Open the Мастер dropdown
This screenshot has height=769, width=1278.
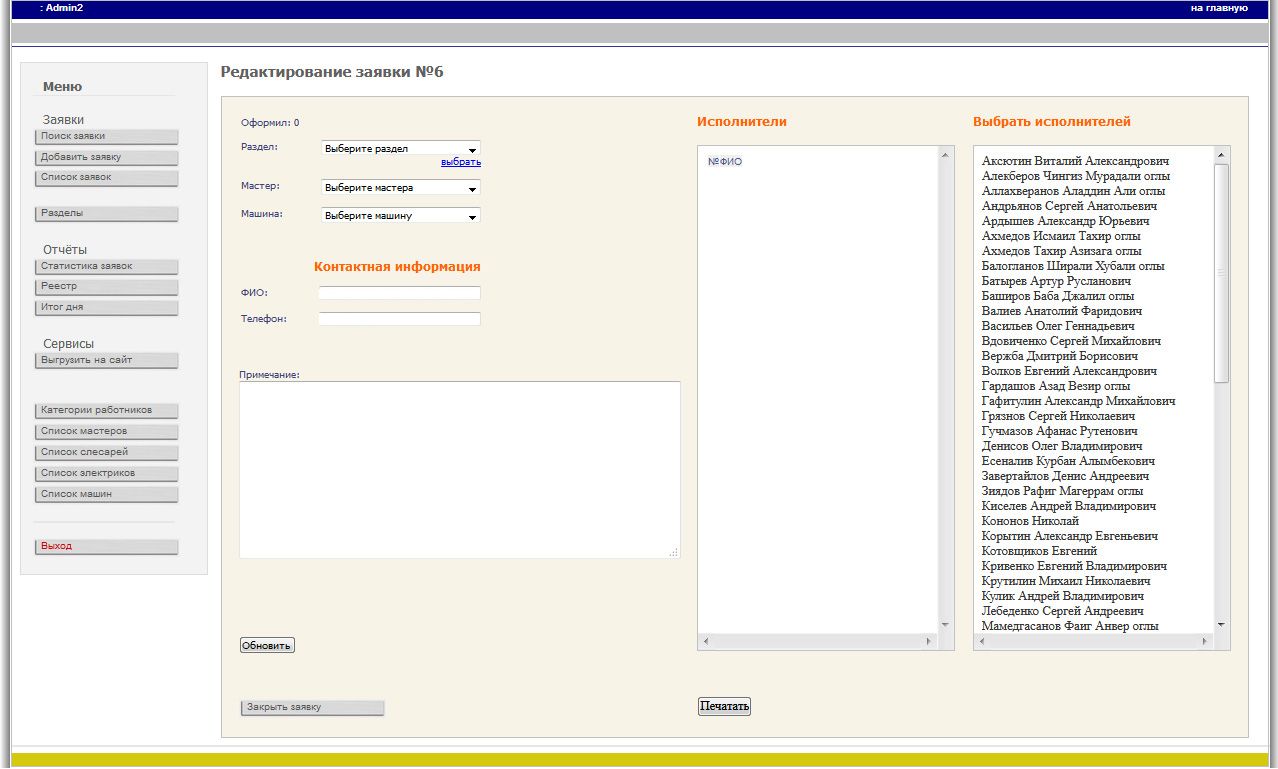400,187
